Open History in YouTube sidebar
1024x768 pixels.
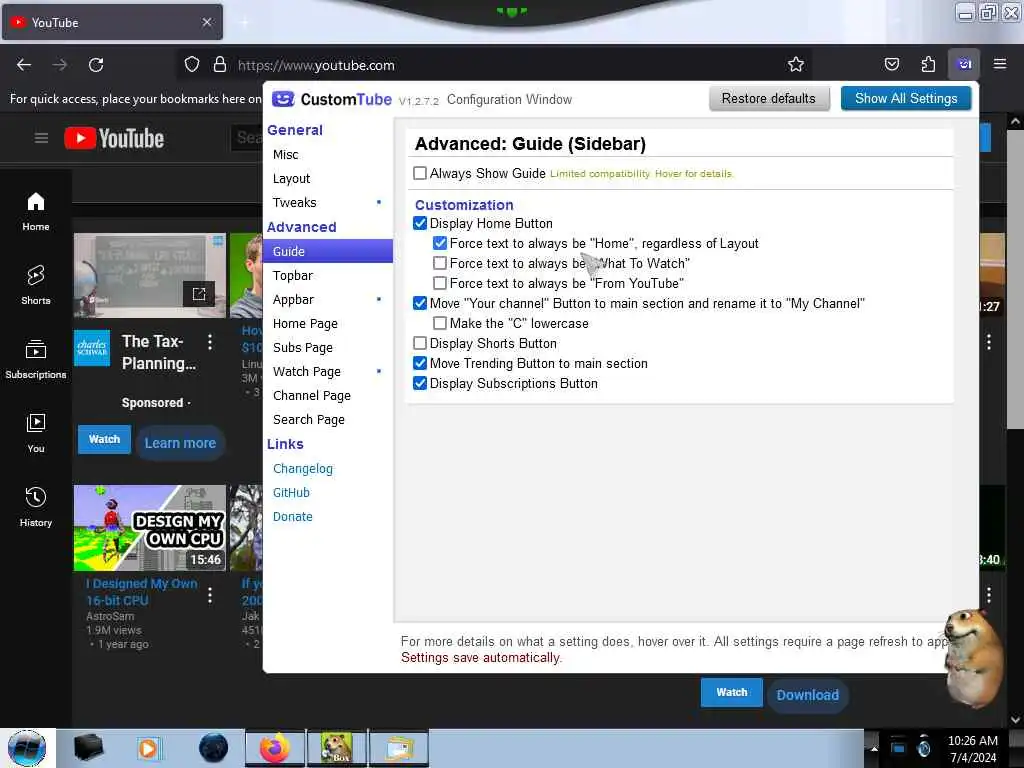click(36, 507)
